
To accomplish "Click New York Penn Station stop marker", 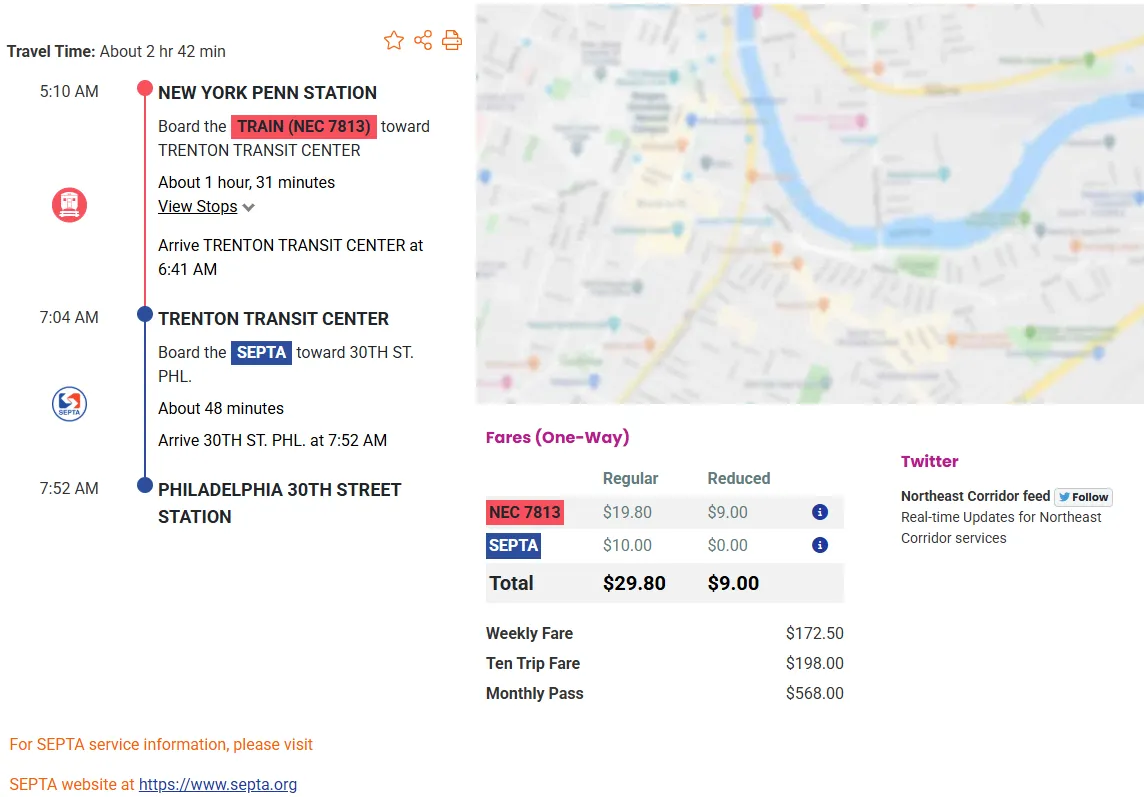I will [x=145, y=88].
